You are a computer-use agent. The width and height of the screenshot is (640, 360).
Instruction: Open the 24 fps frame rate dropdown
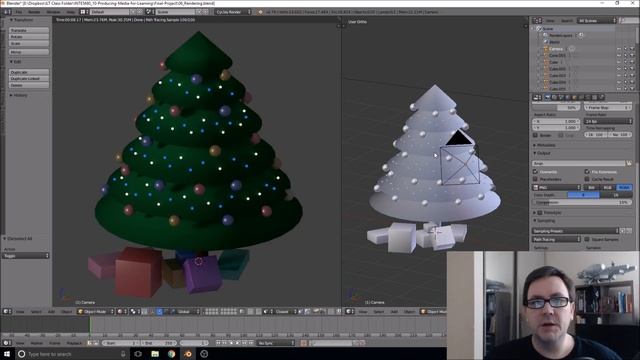(608, 121)
